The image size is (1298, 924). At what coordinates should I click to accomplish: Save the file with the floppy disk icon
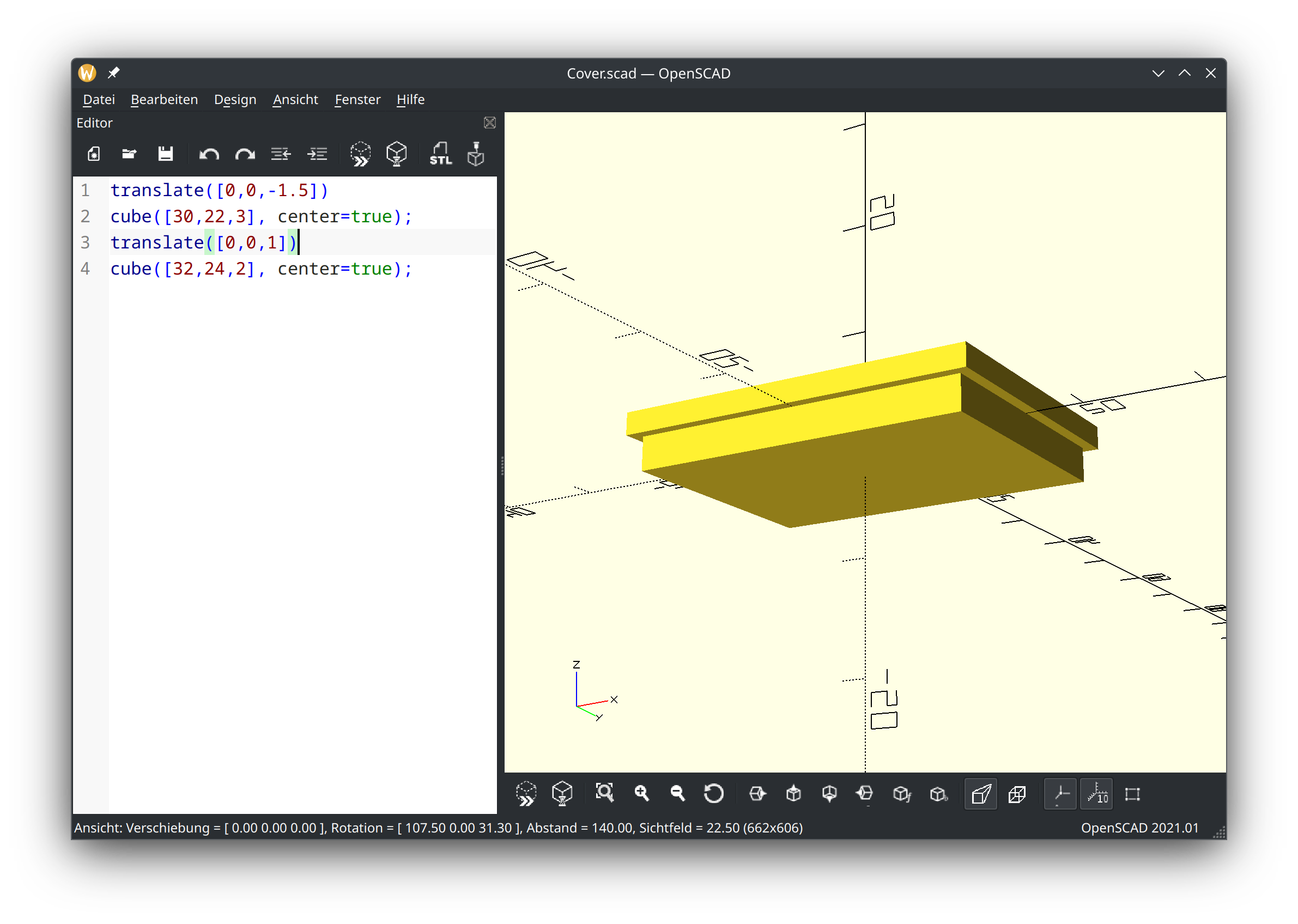pyautogui.click(x=166, y=154)
